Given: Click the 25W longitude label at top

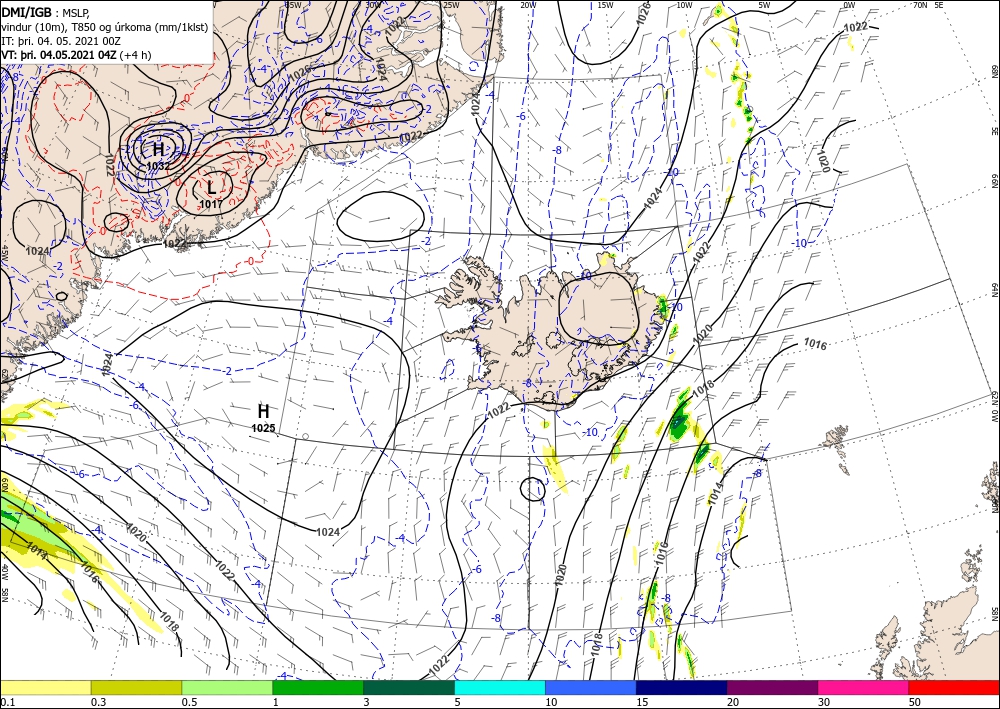Looking at the screenshot, I should [x=451, y=5].
